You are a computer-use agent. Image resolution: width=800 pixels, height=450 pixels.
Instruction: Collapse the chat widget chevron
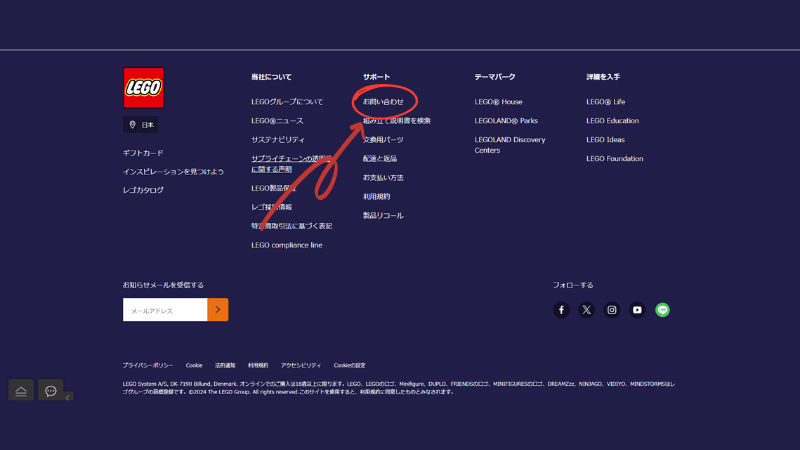68,397
